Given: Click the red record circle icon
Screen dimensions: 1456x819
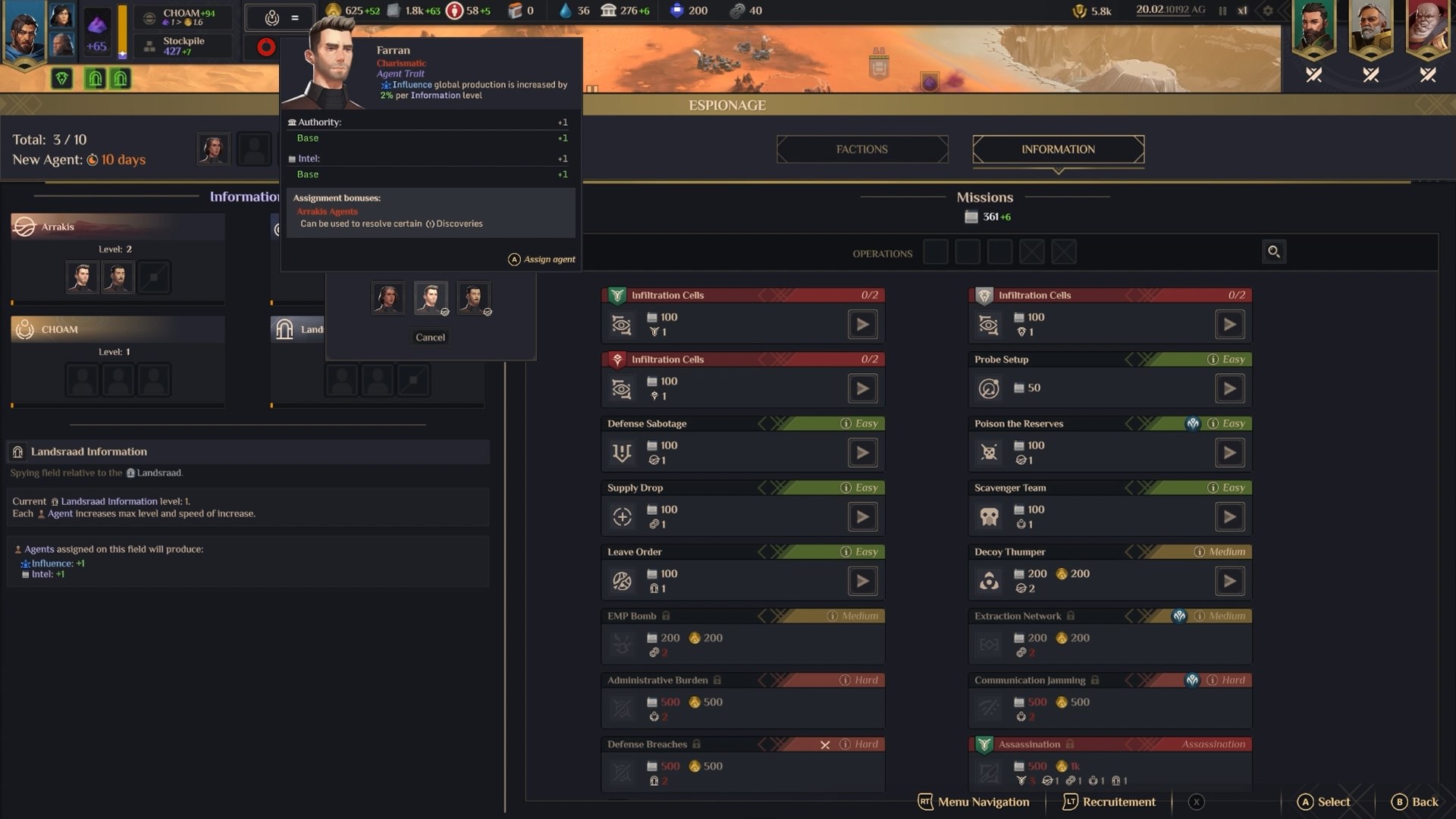Looking at the screenshot, I should coord(266,47).
